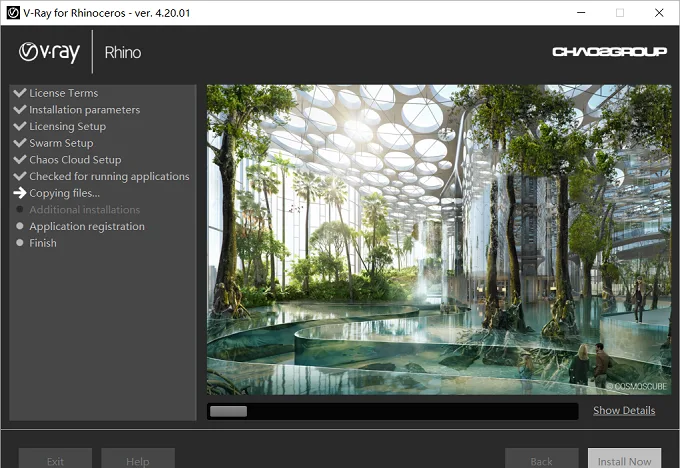Select the Additional installations step

click(85, 210)
